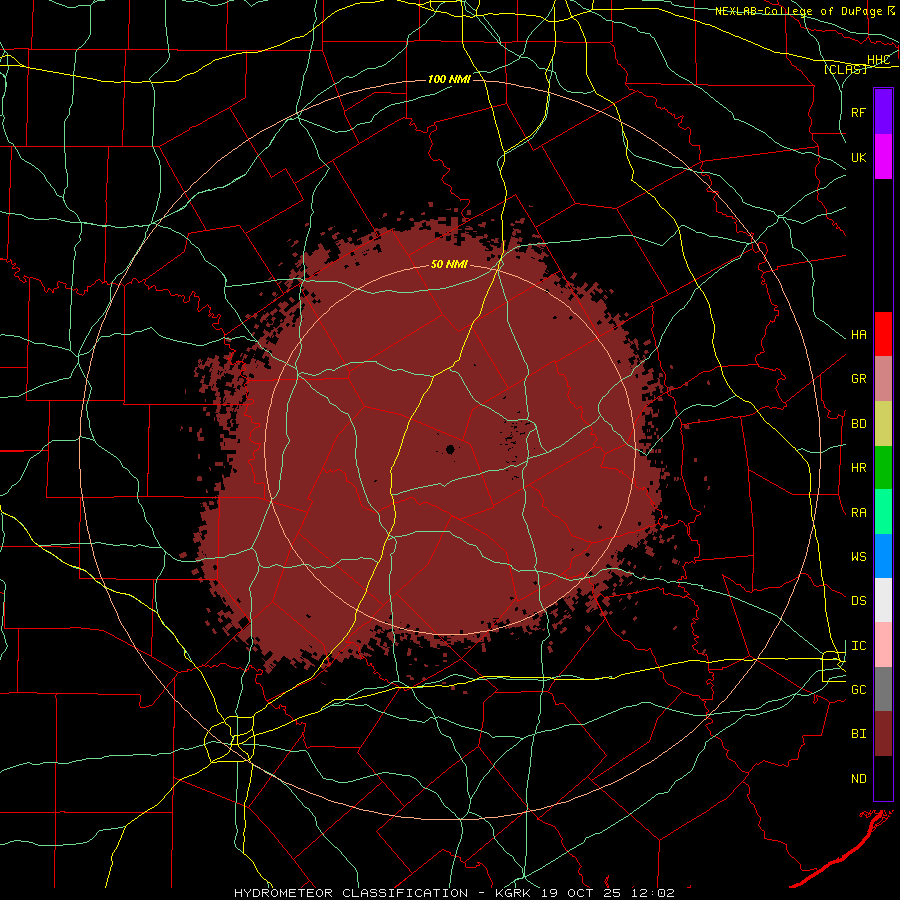Click the black radar site dot
The width and height of the screenshot is (900, 900).
coord(450,449)
